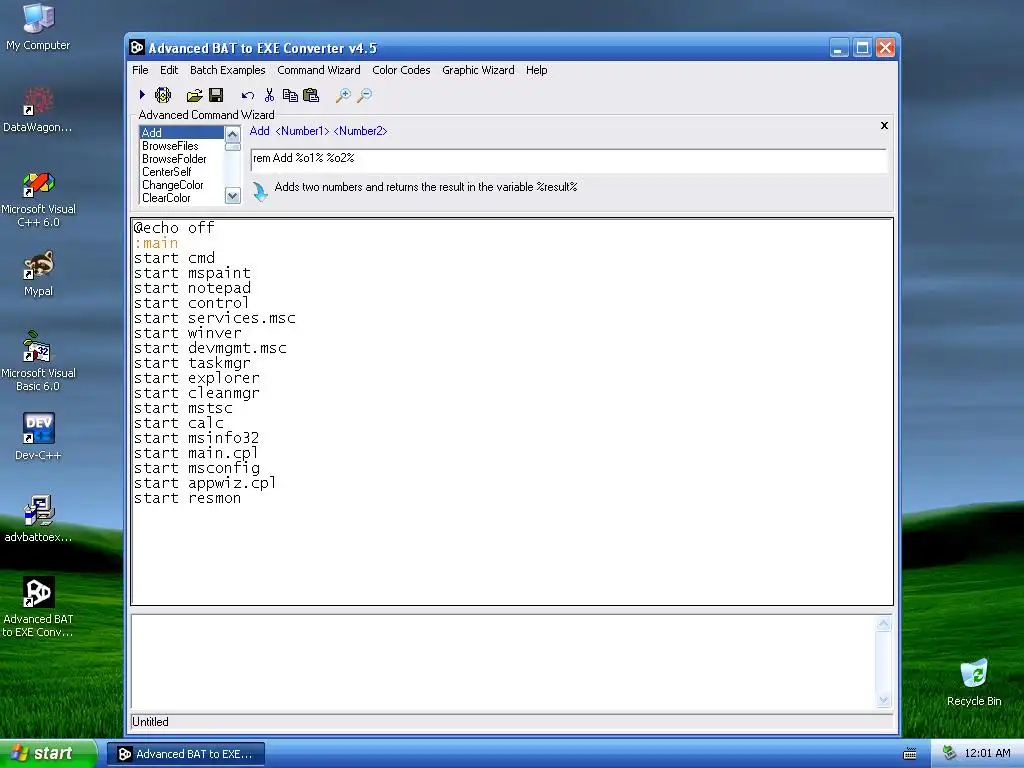The width and height of the screenshot is (1024, 768).
Task: Select Microsoft Visual C++ 6.0 shortcut
Action: tap(38, 199)
